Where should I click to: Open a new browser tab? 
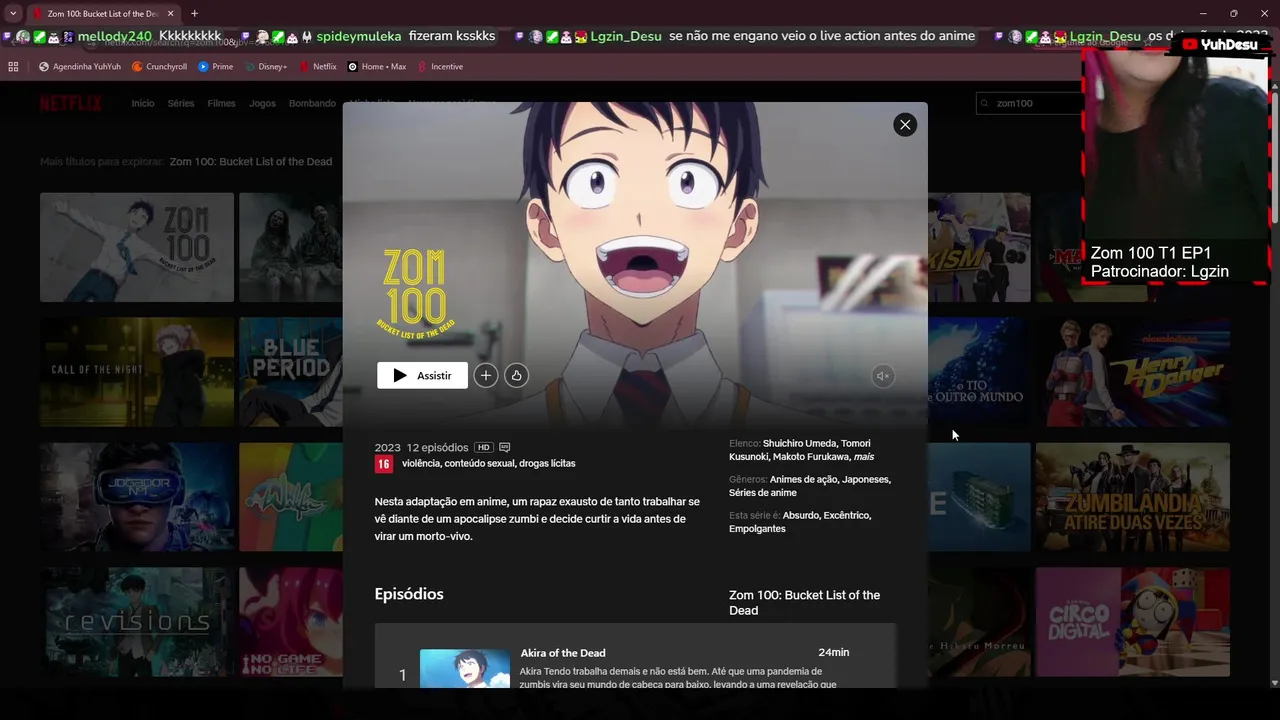tap(194, 14)
